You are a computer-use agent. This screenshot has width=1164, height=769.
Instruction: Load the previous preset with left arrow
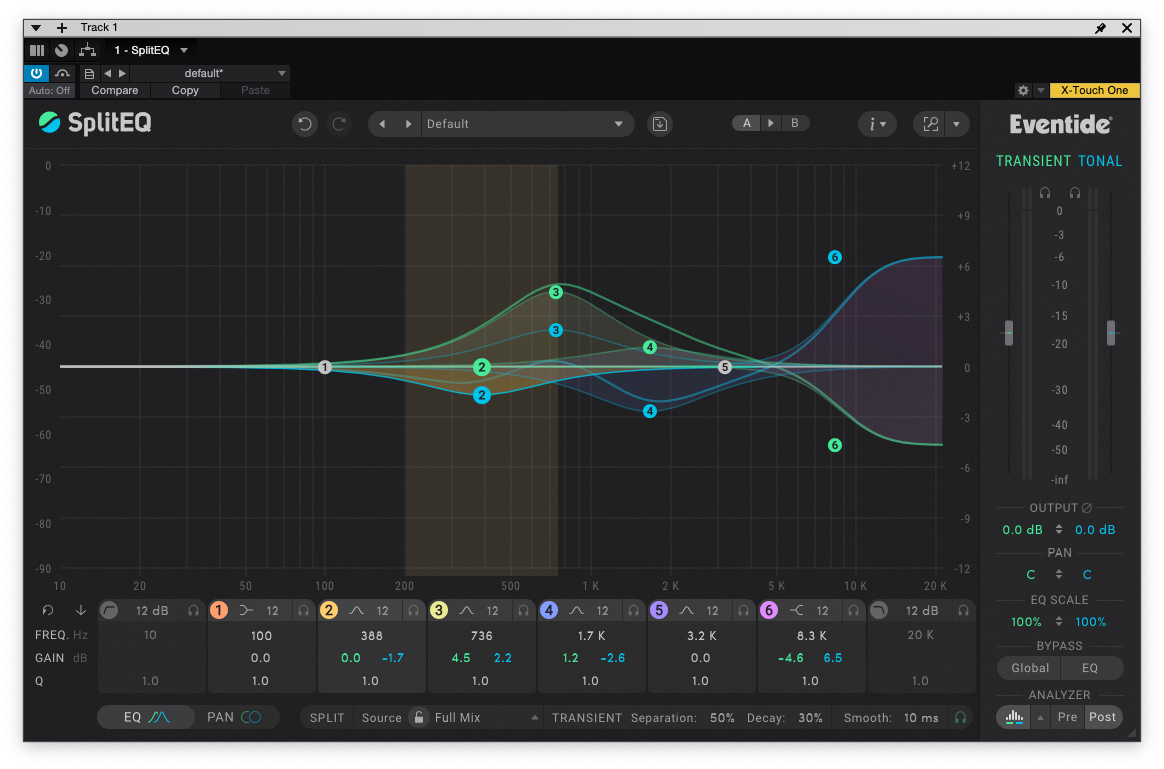(x=382, y=124)
